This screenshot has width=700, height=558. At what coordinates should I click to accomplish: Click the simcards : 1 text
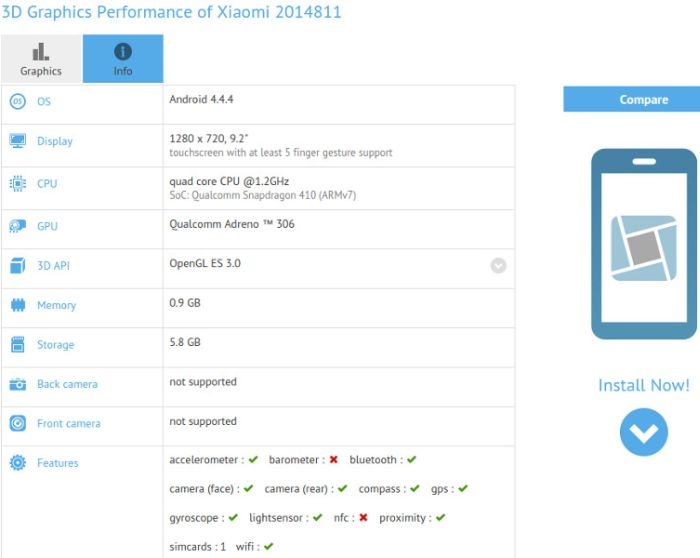[x=198, y=547]
